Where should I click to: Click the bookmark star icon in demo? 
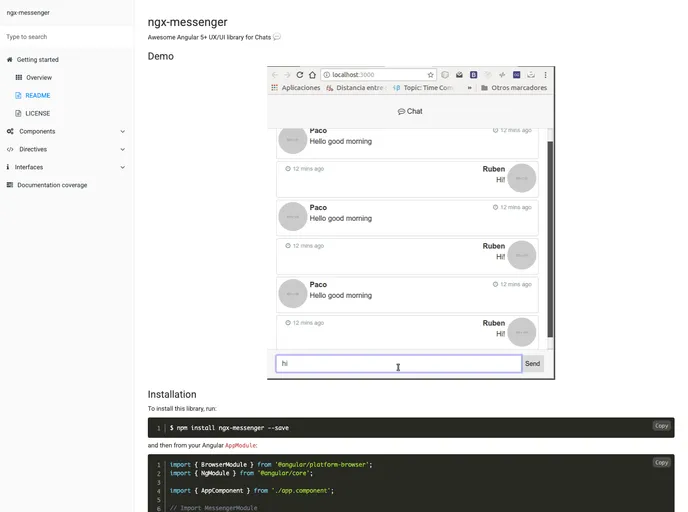click(430, 75)
